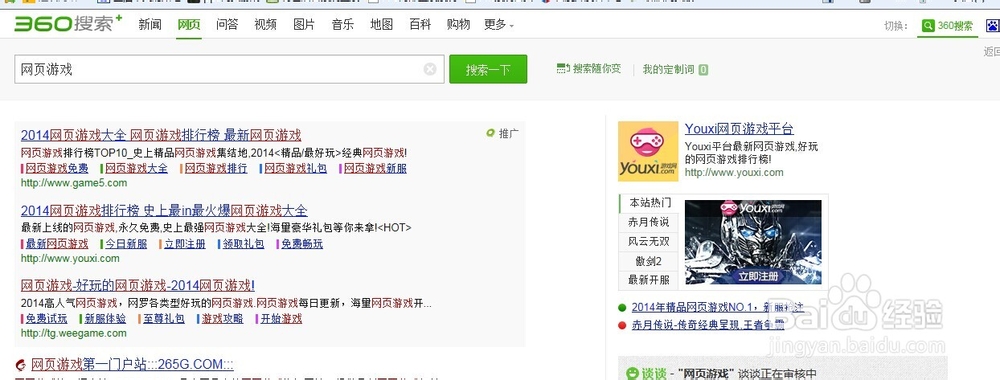Click sublink 免费试玩
Image resolution: width=1000 pixels, height=380 pixels.
click(47, 318)
